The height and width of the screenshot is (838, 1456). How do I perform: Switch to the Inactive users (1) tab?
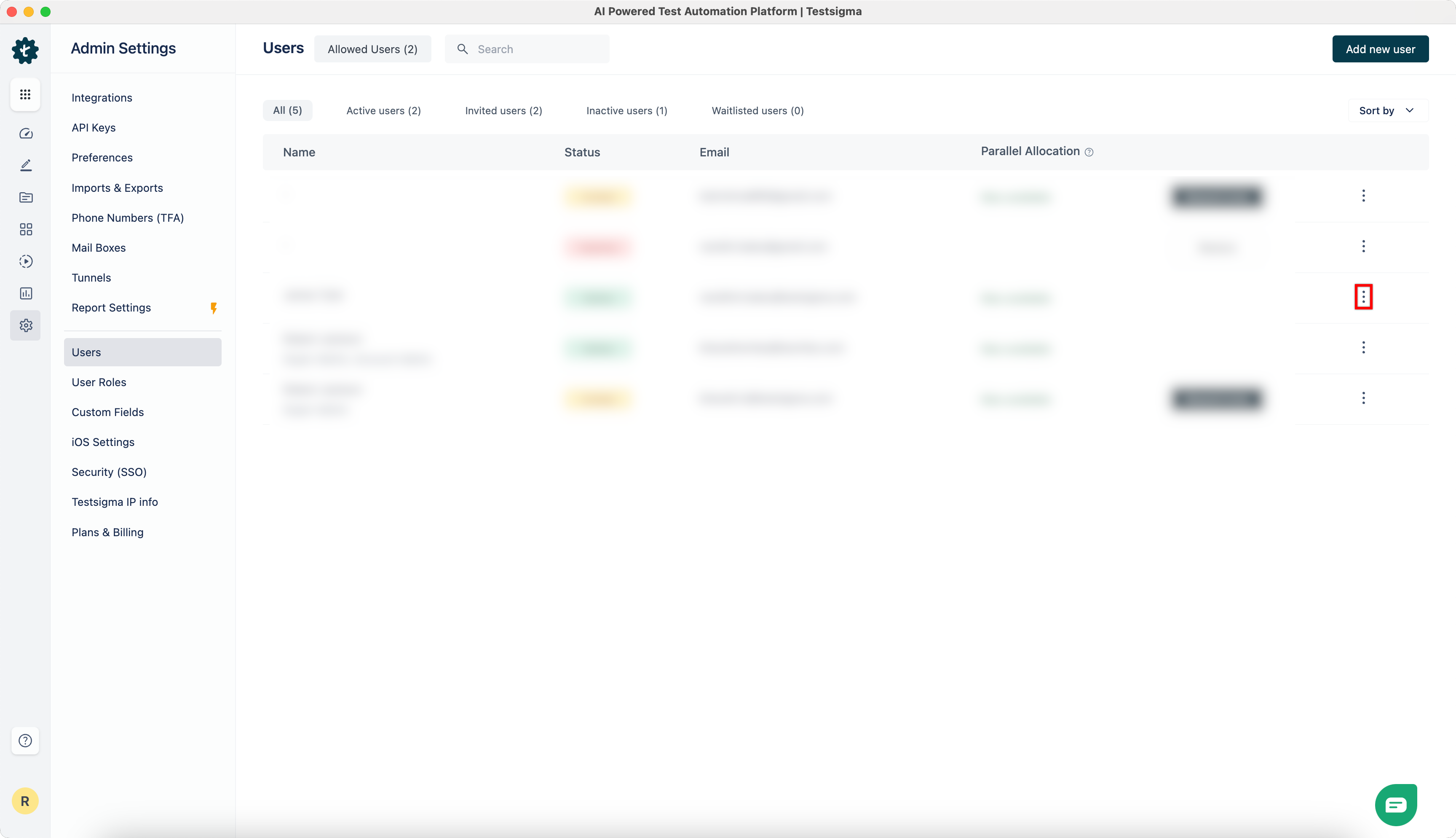[x=627, y=110]
